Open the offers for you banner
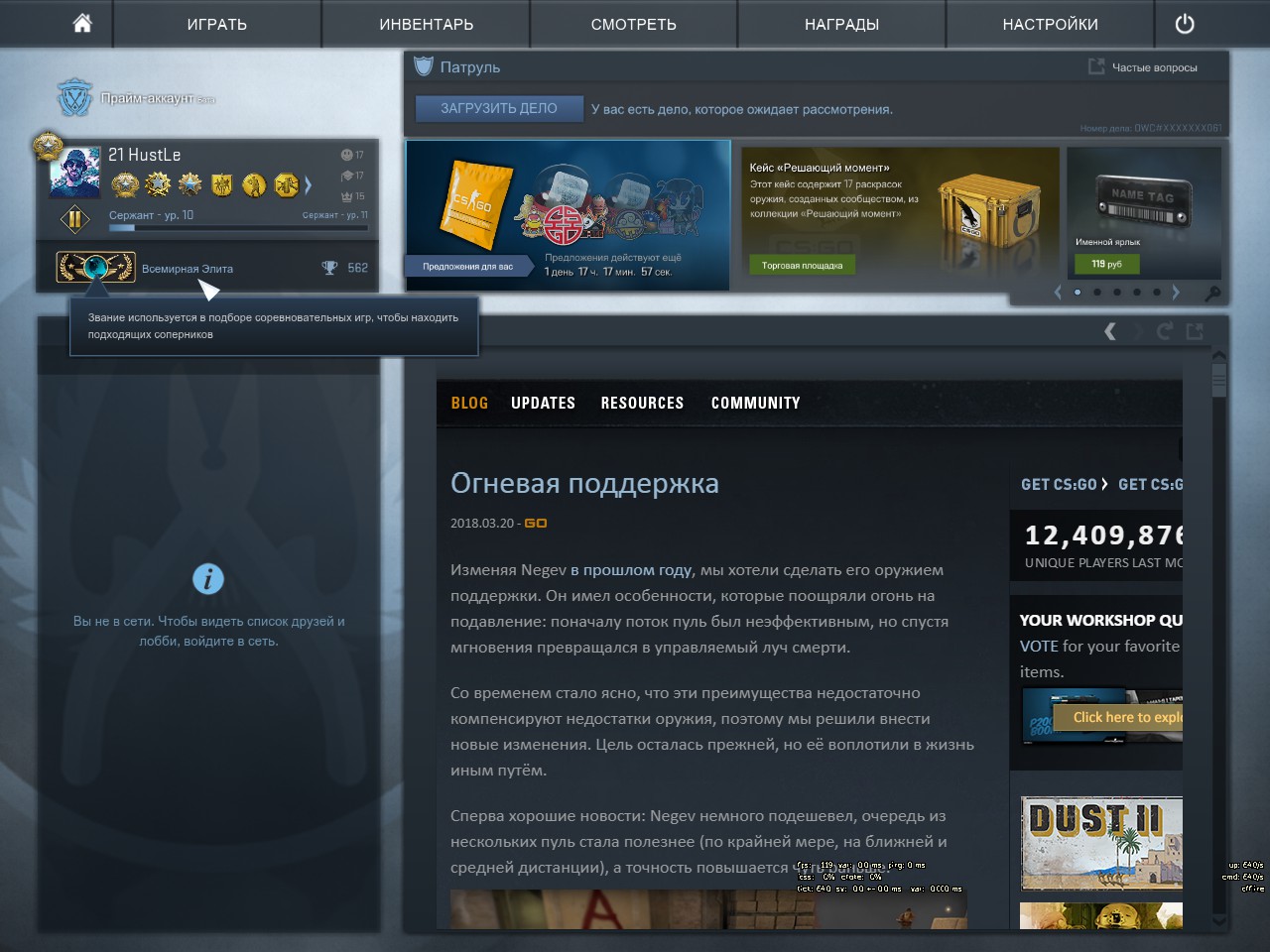The height and width of the screenshot is (952, 1270). (x=568, y=215)
